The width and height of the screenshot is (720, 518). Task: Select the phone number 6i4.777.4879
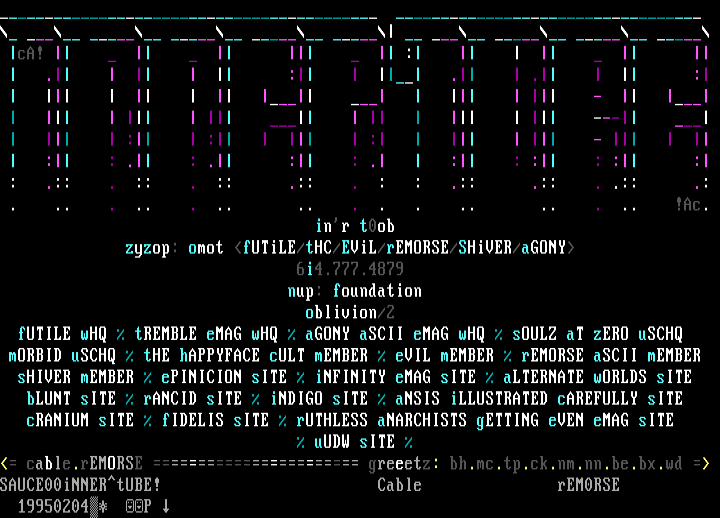[350, 269]
